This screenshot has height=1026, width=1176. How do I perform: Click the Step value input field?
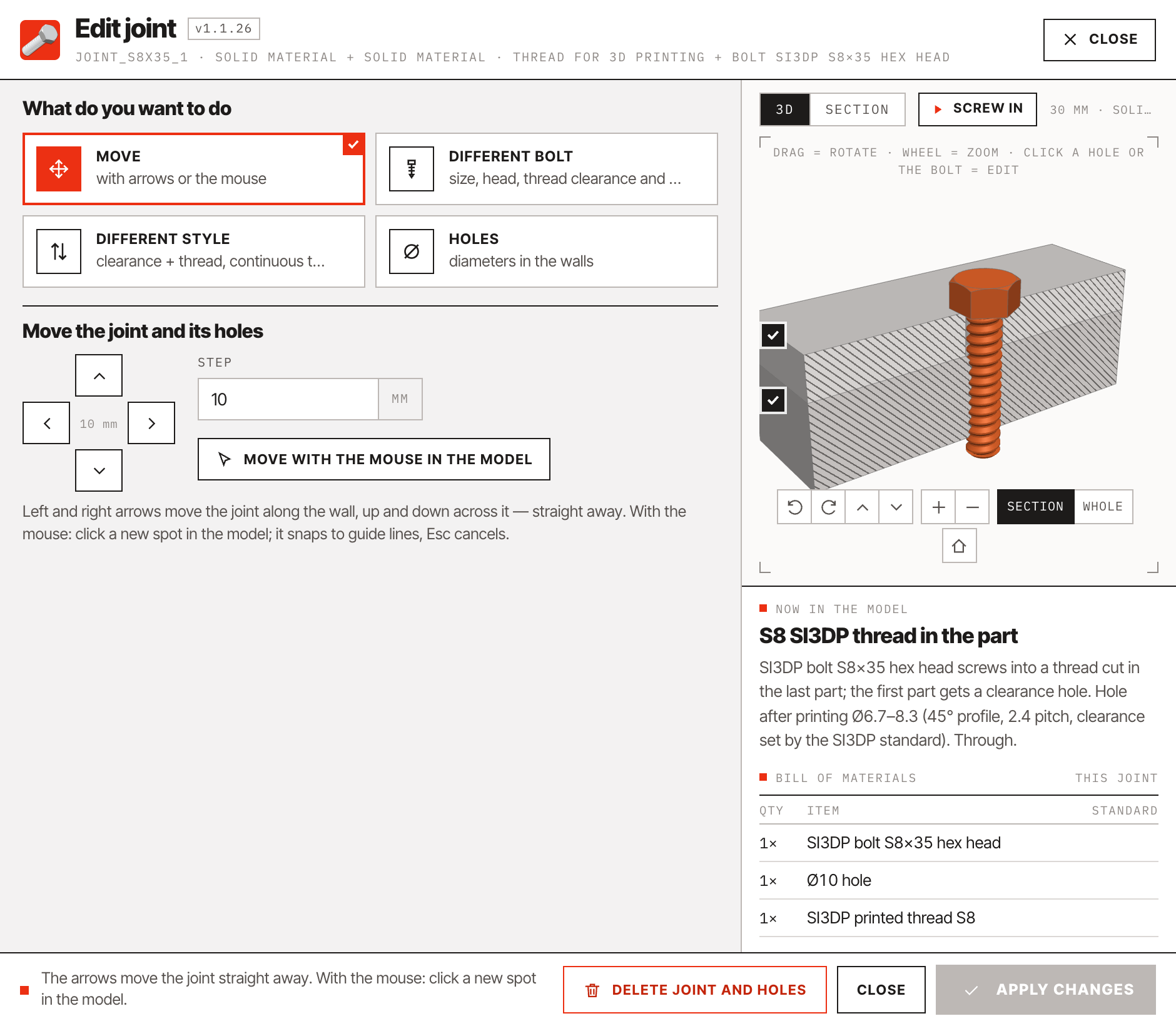(288, 399)
